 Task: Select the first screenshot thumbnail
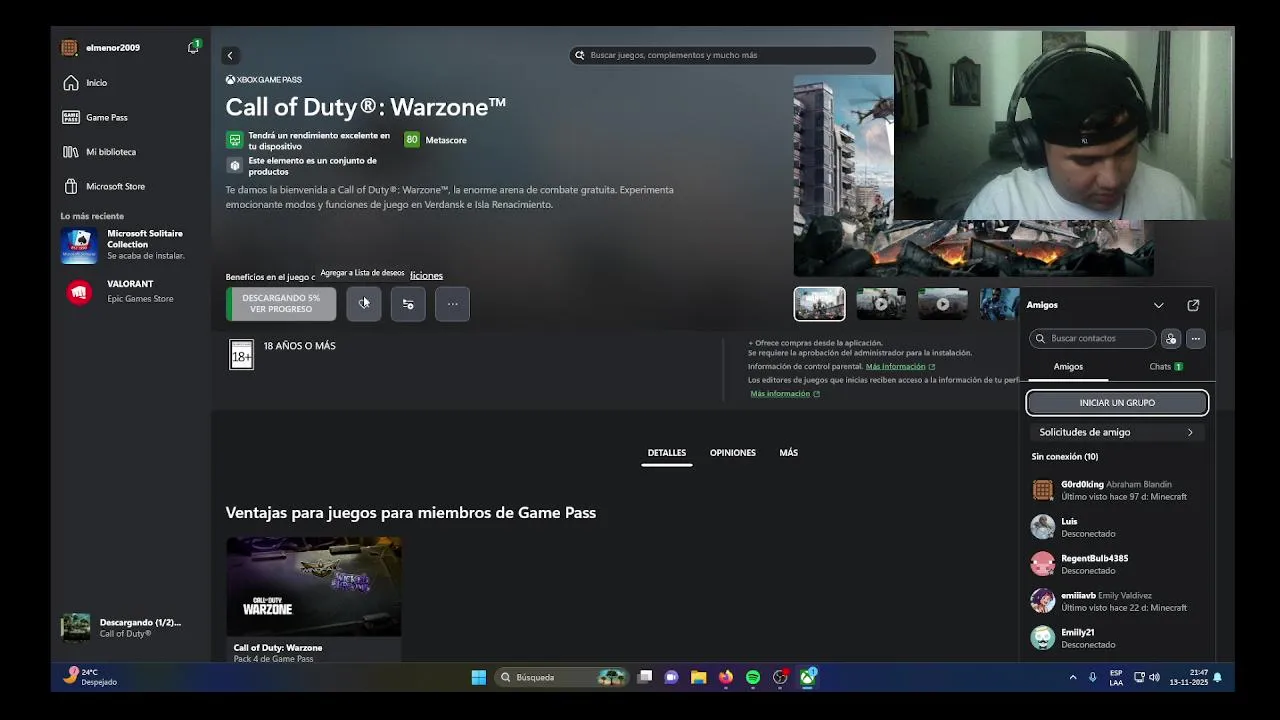click(819, 304)
